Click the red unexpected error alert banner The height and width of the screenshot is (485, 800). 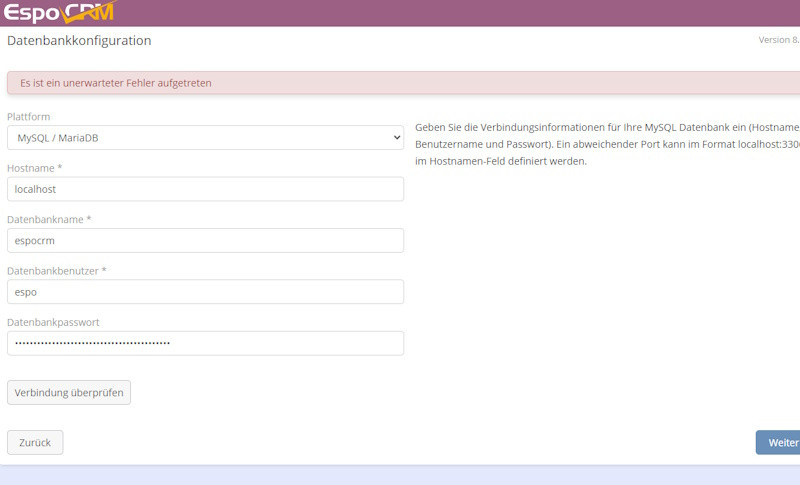(400, 83)
